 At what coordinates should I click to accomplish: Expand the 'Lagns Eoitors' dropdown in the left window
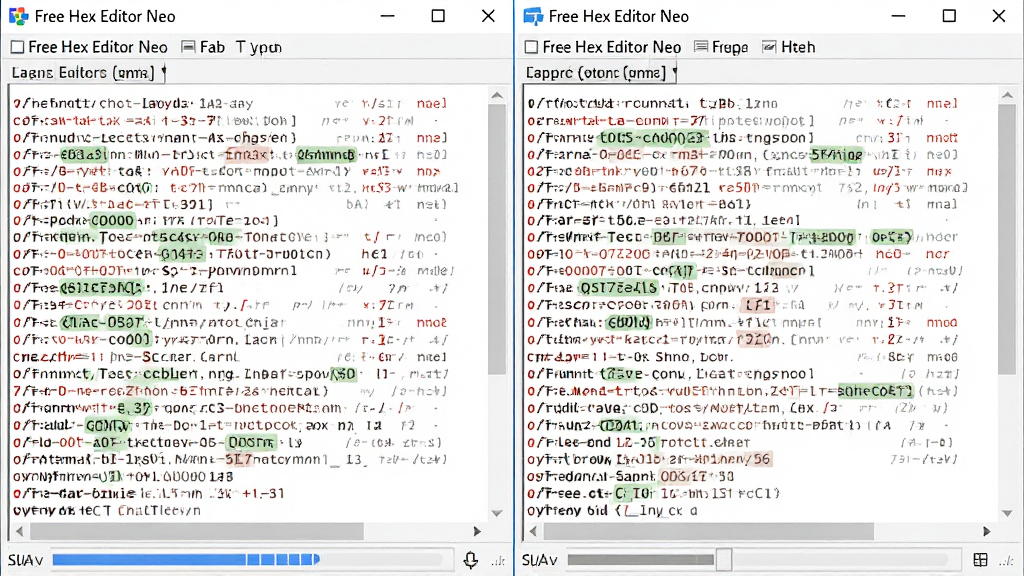(164, 72)
